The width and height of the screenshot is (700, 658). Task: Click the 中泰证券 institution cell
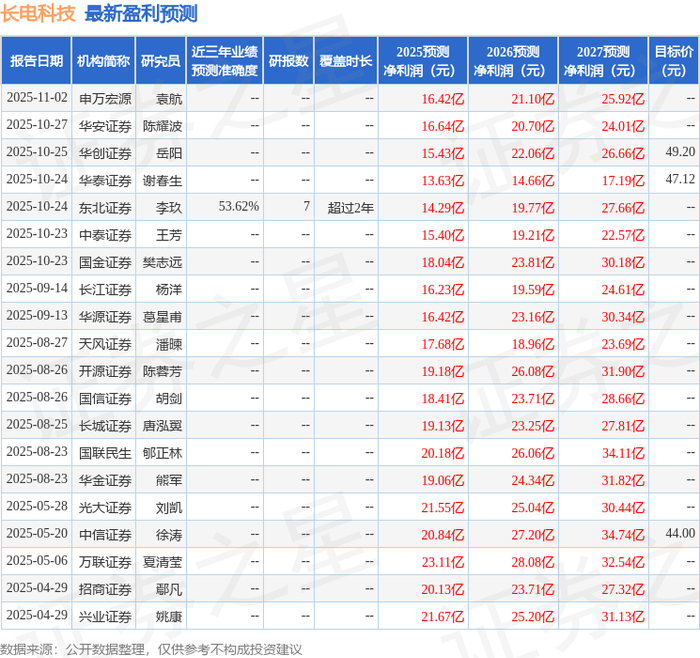[x=105, y=235]
